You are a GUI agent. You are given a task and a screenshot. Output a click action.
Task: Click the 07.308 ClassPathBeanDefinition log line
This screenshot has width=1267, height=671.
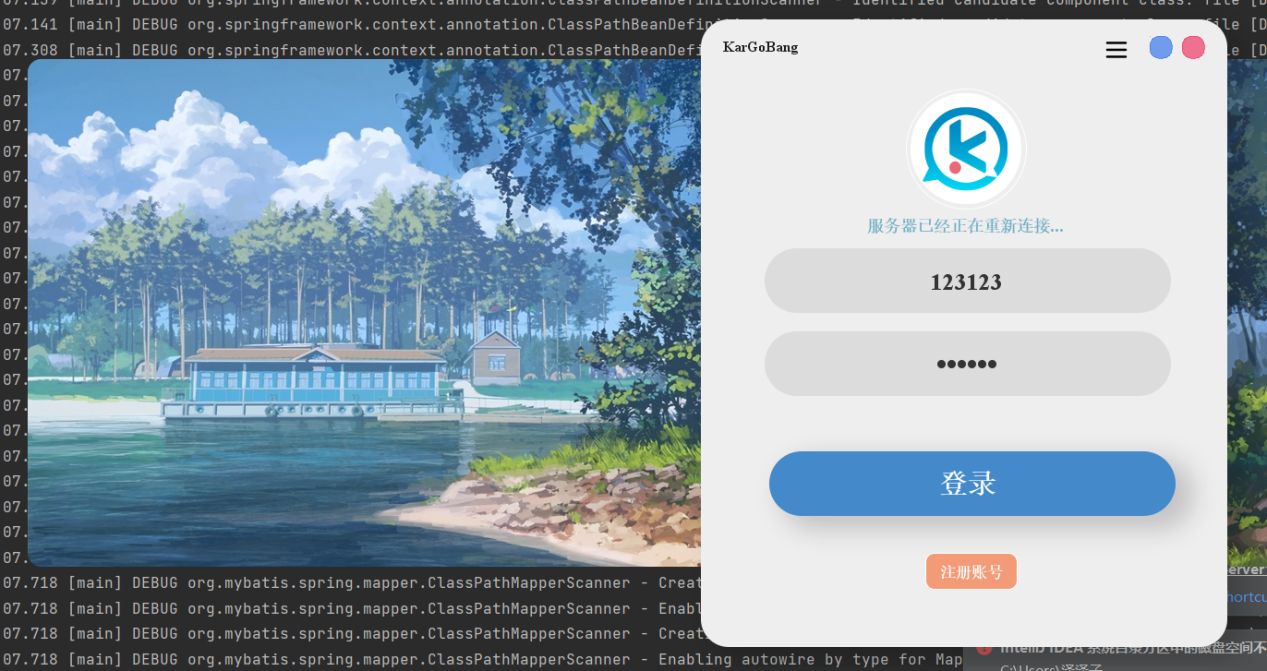[350, 50]
